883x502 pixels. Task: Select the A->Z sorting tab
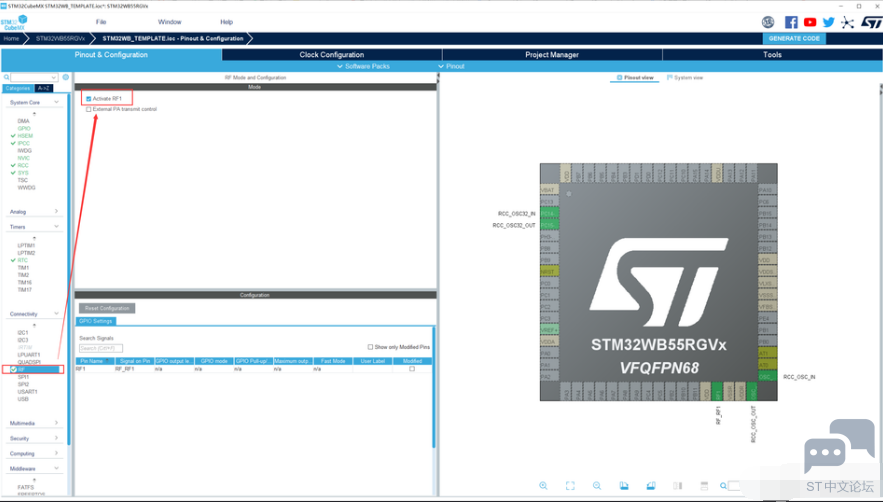pyautogui.click(x=43, y=88)
